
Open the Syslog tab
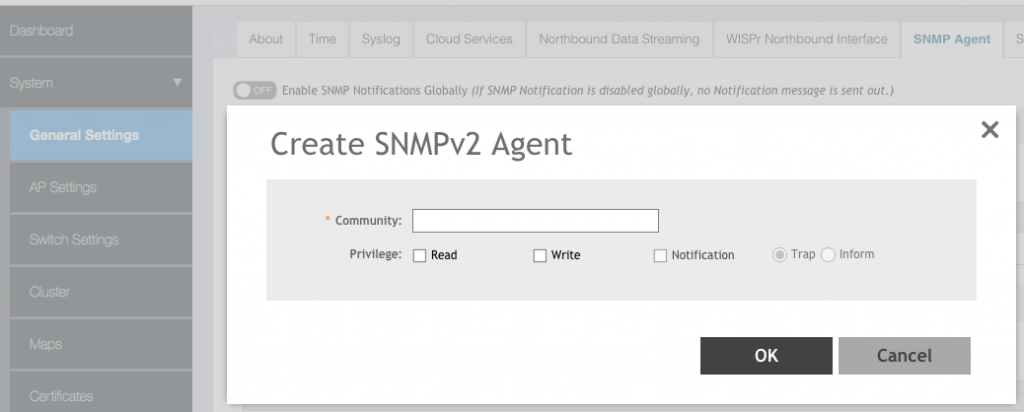tap(380, 39)
